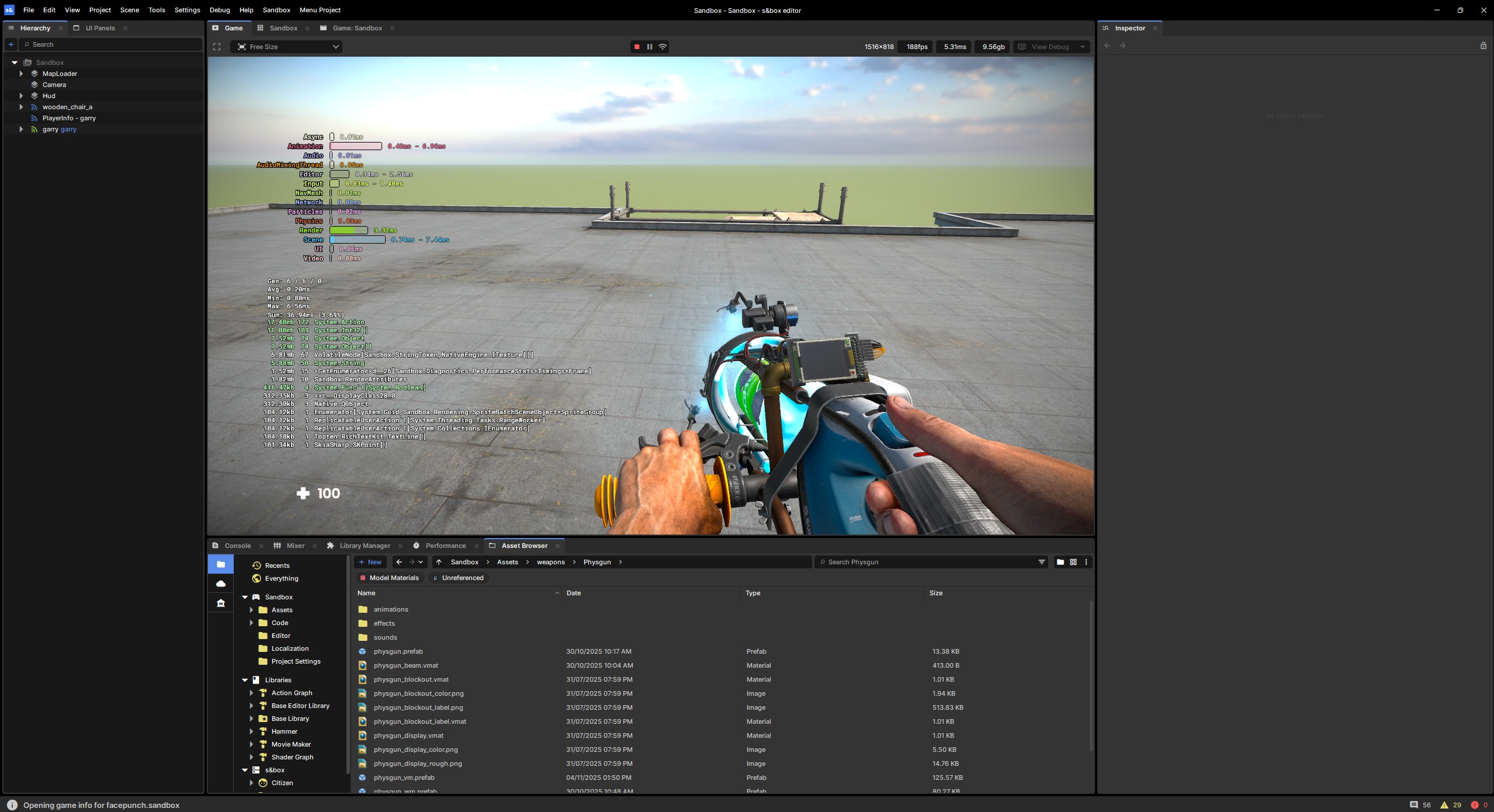Image resolution: width=1494 pixels, height=812 pixels.
Task: Switch to the Performance tab
Action: [445, 546]
